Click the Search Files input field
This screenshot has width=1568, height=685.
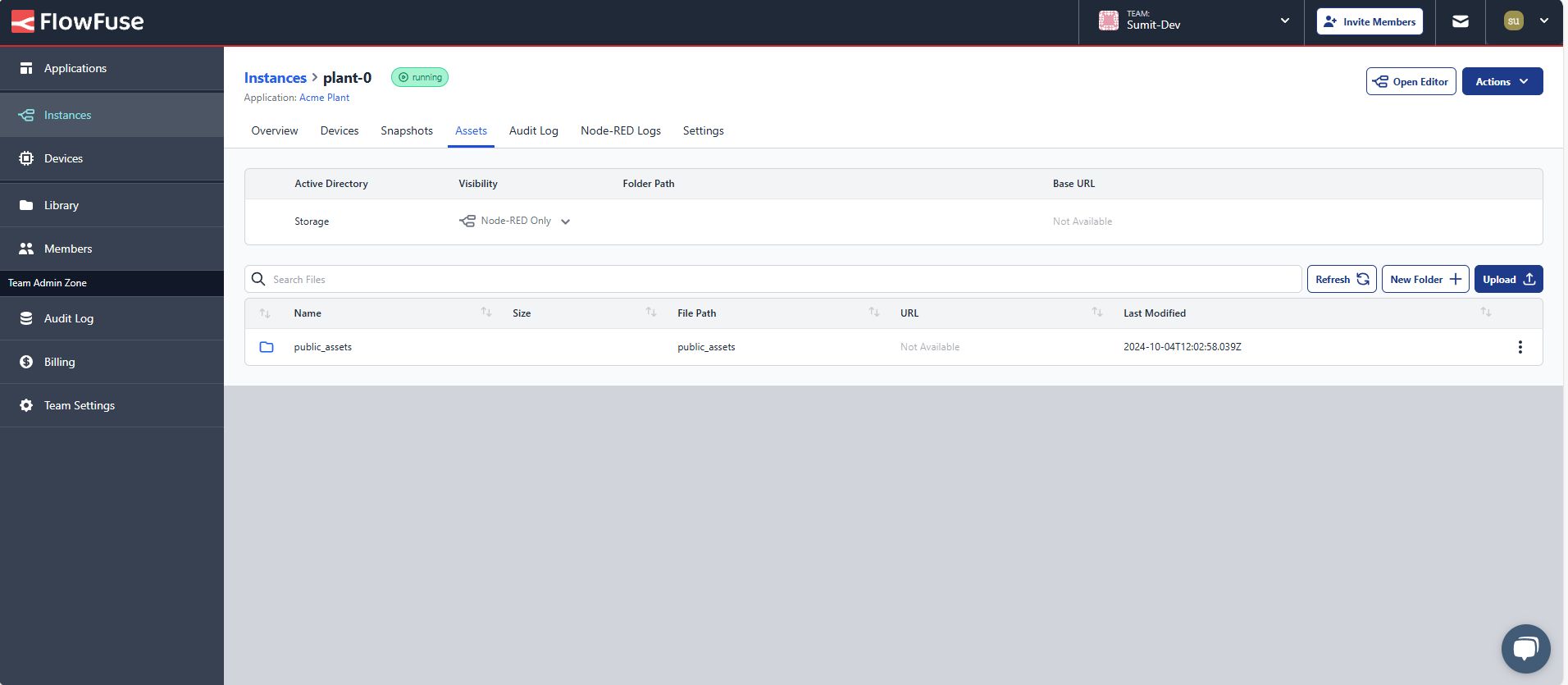(773, 279)
